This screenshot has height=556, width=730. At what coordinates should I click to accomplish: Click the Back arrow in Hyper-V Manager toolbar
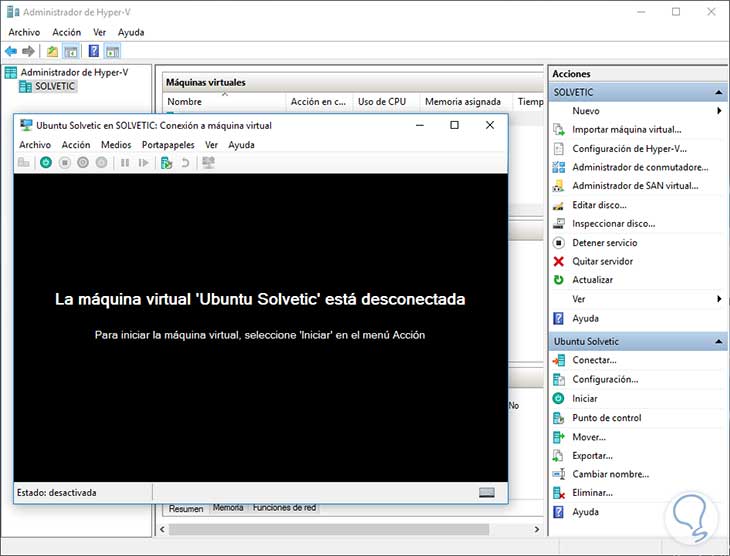tap(11, 51)
